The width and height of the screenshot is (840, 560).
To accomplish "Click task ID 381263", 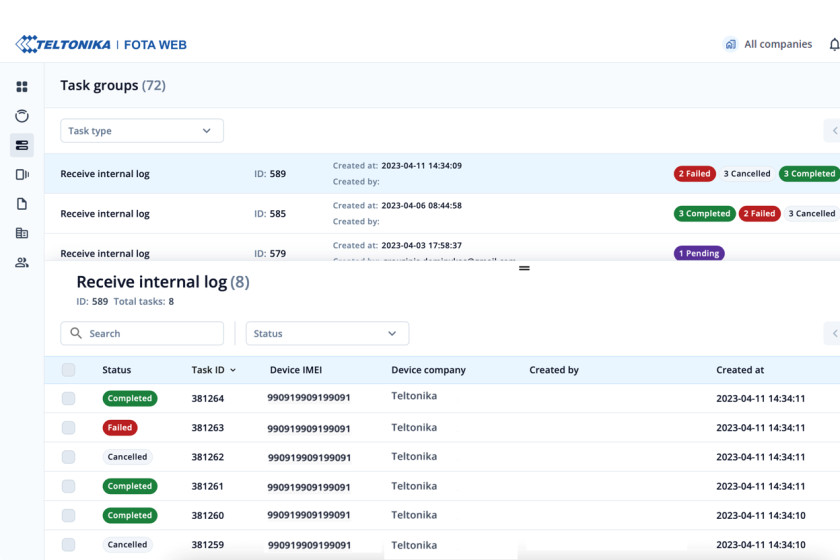I will pos(208,428).
